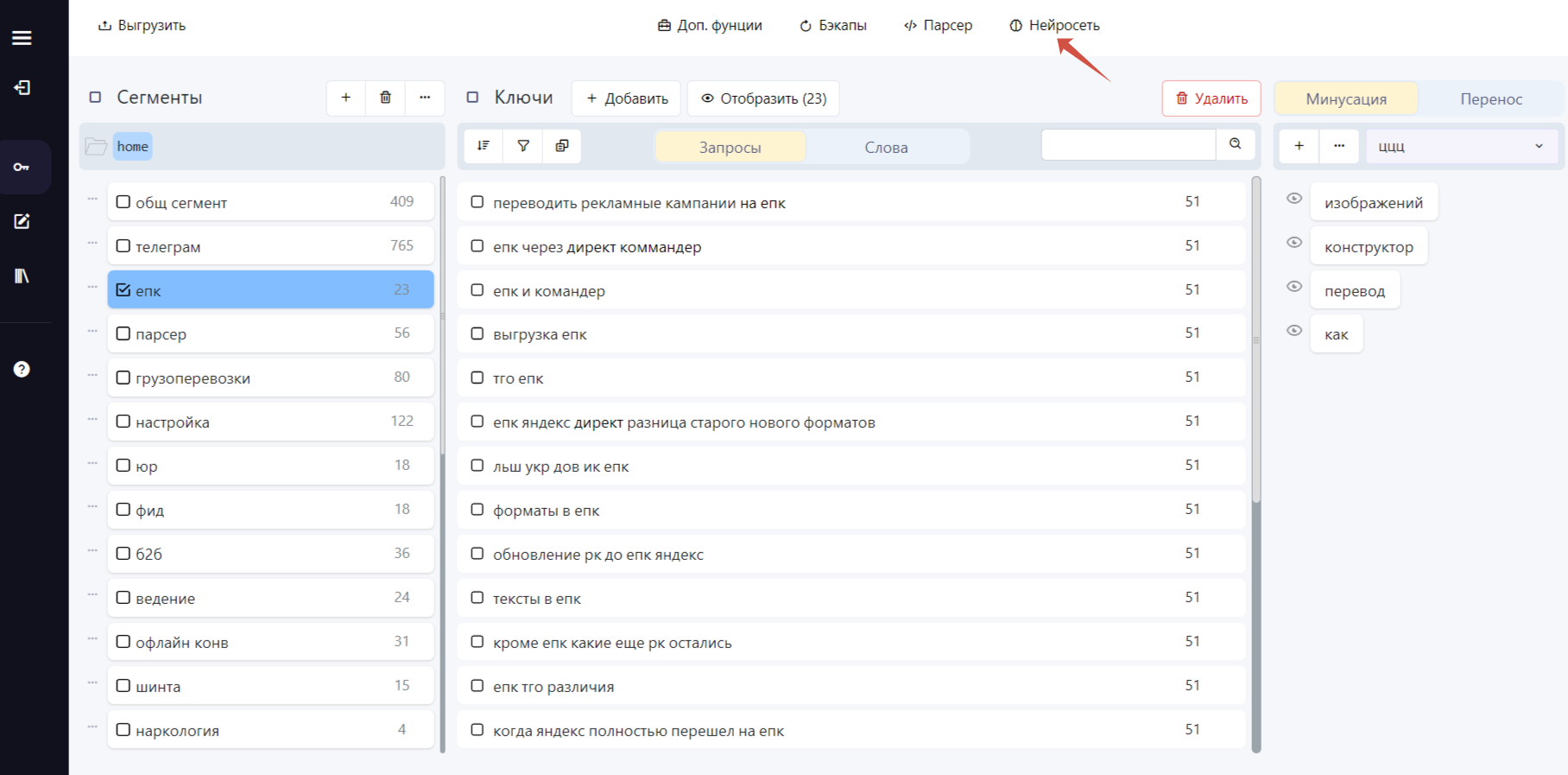Screen dimensions: 1568x775
Task: Open the 'ццц' dropdown list
Action: pos(1462,146)
